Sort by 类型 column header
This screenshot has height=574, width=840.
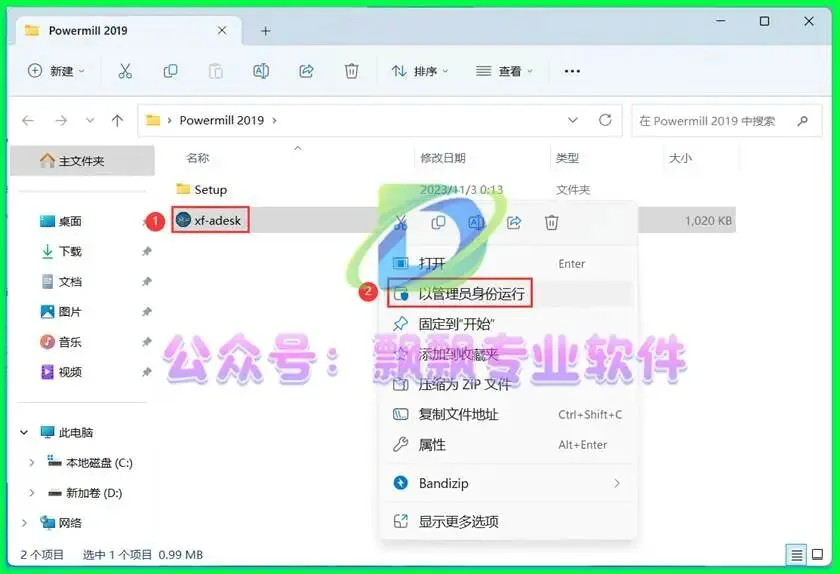point(567,158)
